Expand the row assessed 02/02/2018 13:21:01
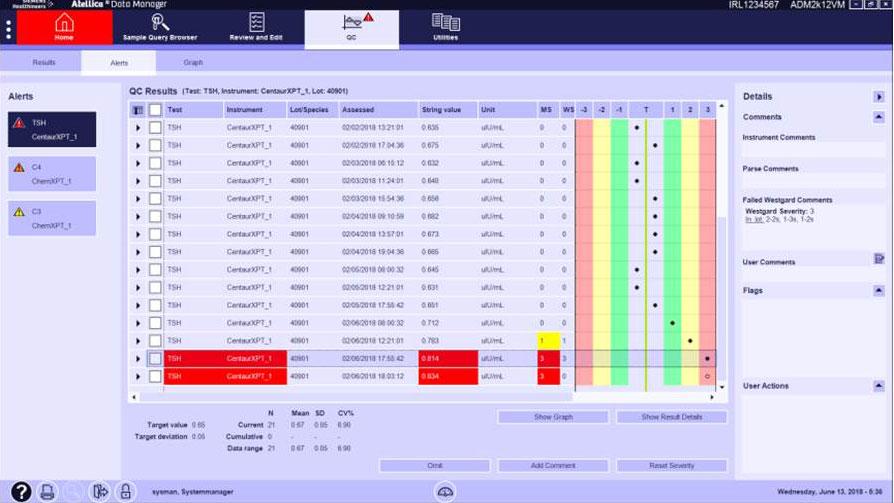The height and width of the screenshot is (503, 894). click(137, 128)
